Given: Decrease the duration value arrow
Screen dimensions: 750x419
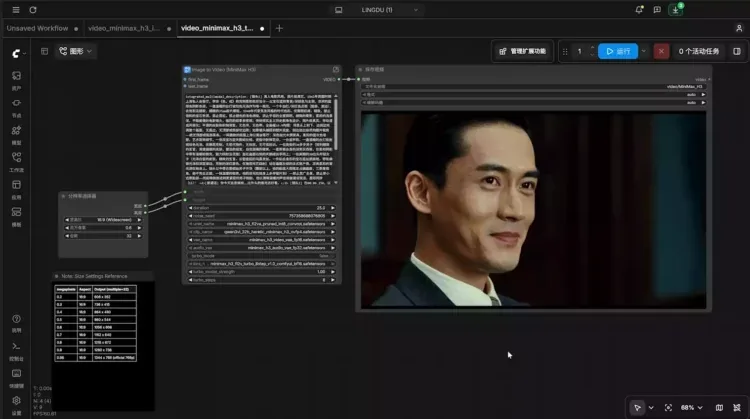Looking at the screenshot, I should [x=190, y=208].
